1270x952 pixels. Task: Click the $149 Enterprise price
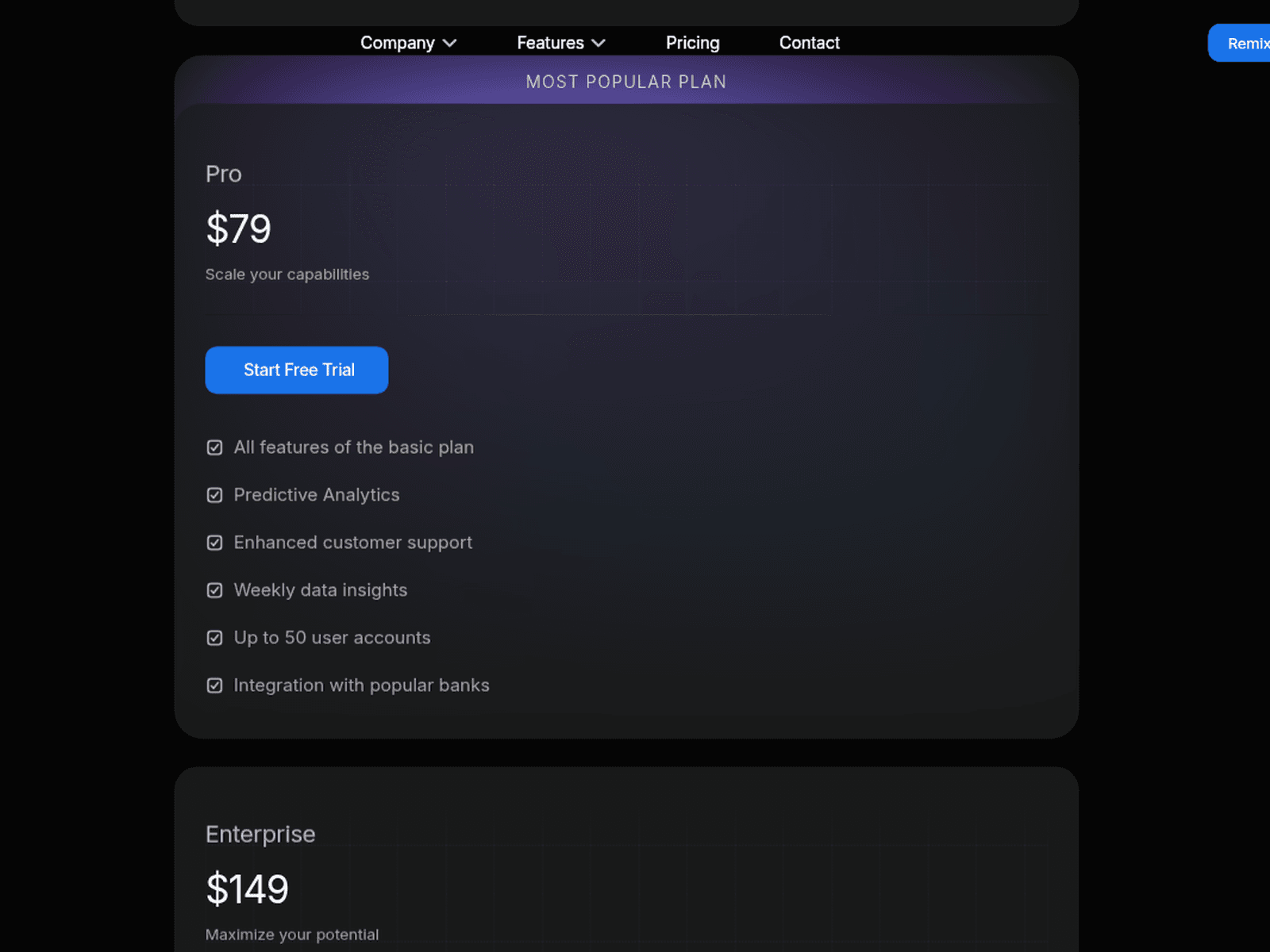[247, 889]
